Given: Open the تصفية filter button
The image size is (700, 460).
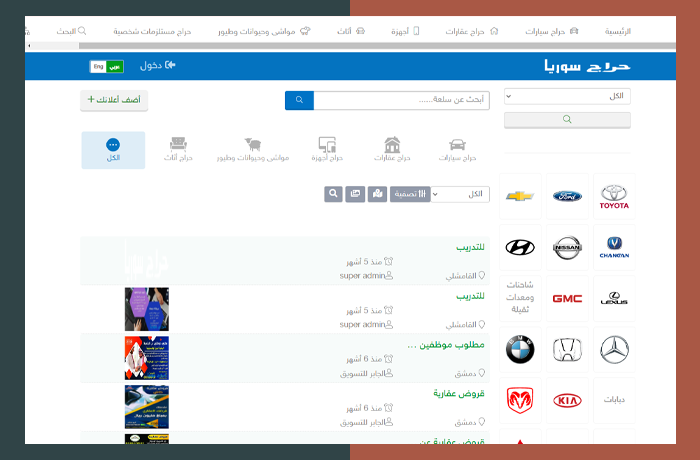Looking at the screenshot, I should click(x=410, y=194).
